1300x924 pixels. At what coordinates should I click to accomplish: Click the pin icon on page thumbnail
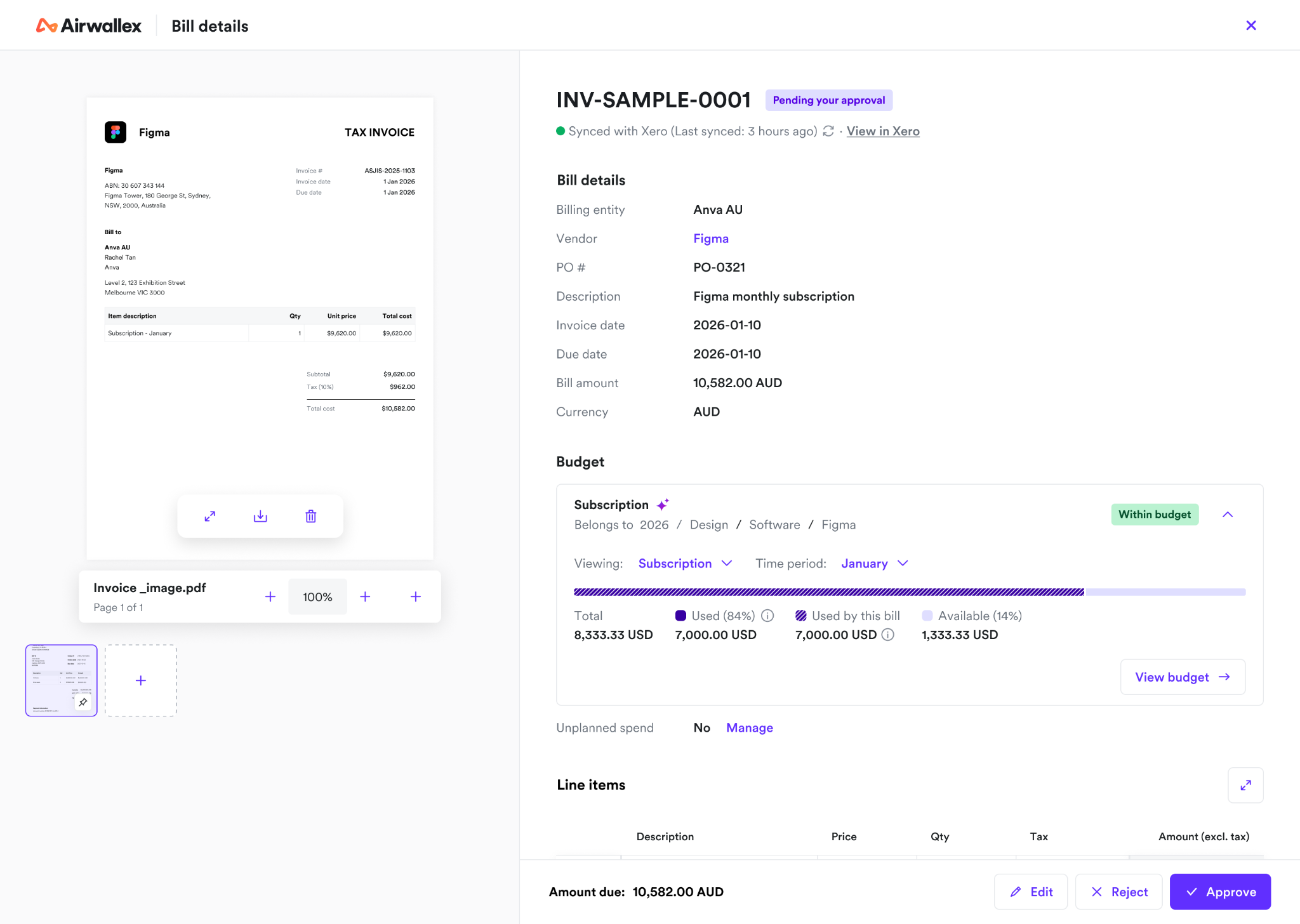(83, 702)
